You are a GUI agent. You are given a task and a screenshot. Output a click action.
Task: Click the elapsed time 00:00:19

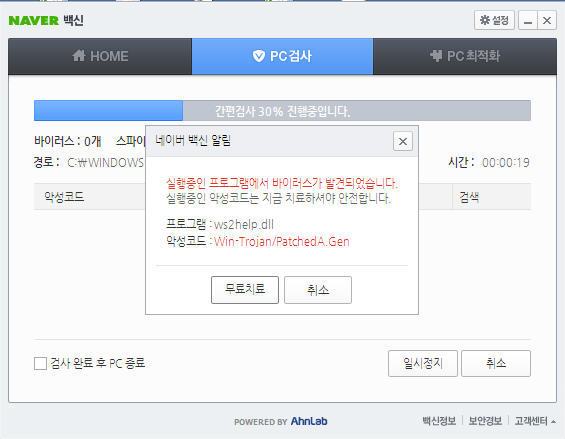coord(506,163)
